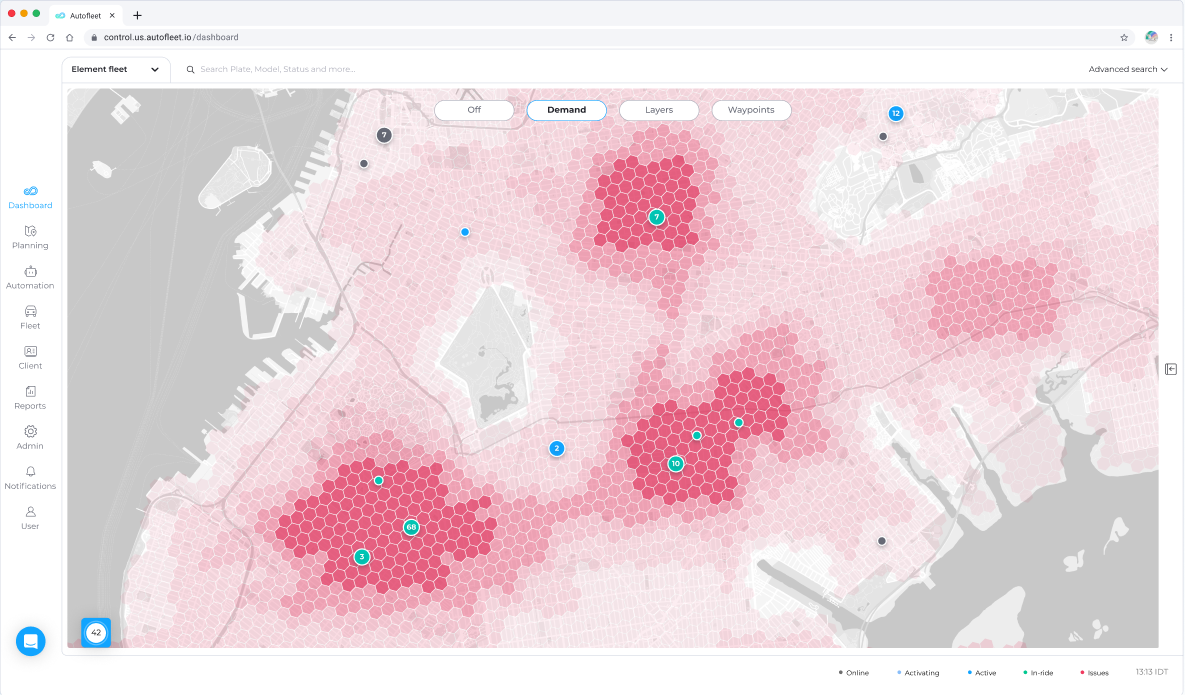Enable the Demand heatmap view
Viewport: 1185px width, 695px height.
click(567, 110)
